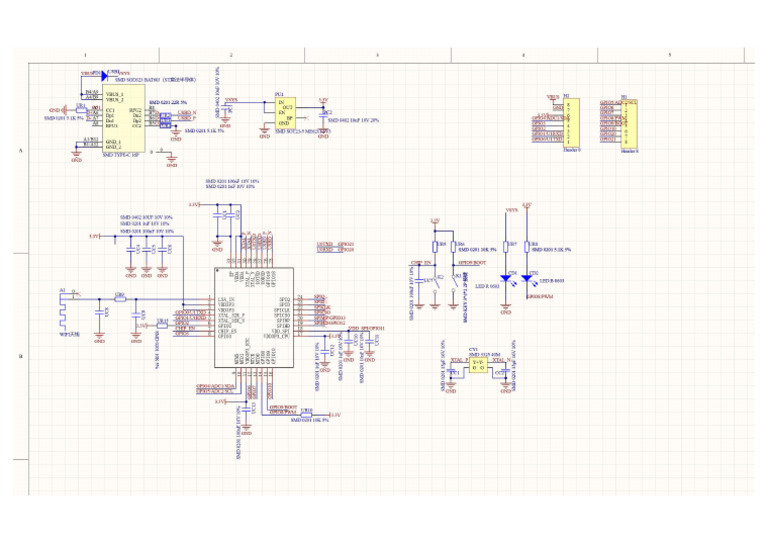Screen dimensions: 768x543
Task: Click the LNA_IN pin label
Action: [x=226, y=299]
